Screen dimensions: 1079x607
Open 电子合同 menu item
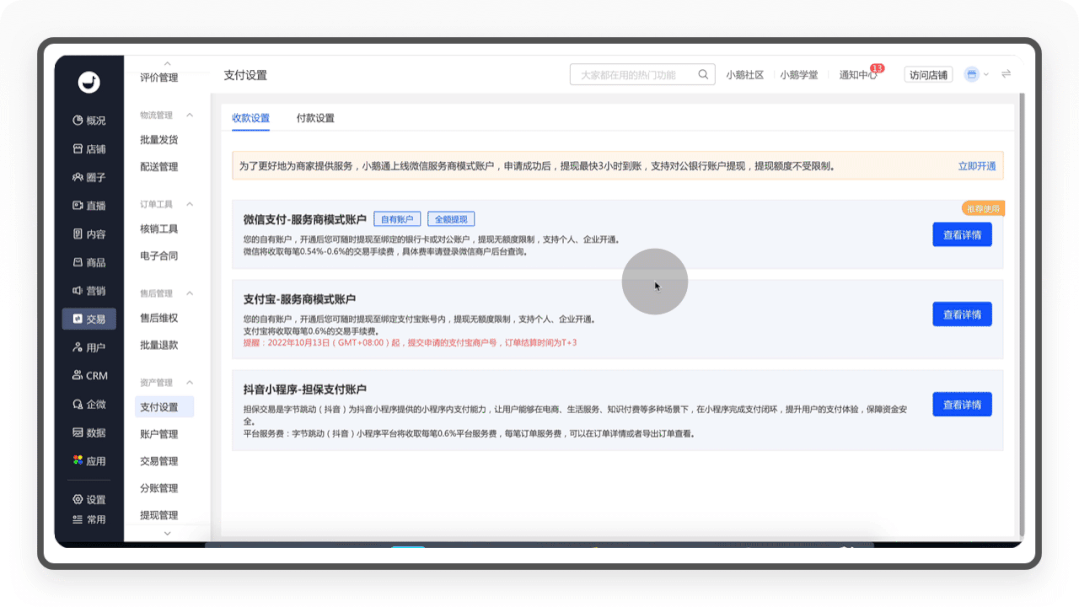coord(159,256)
